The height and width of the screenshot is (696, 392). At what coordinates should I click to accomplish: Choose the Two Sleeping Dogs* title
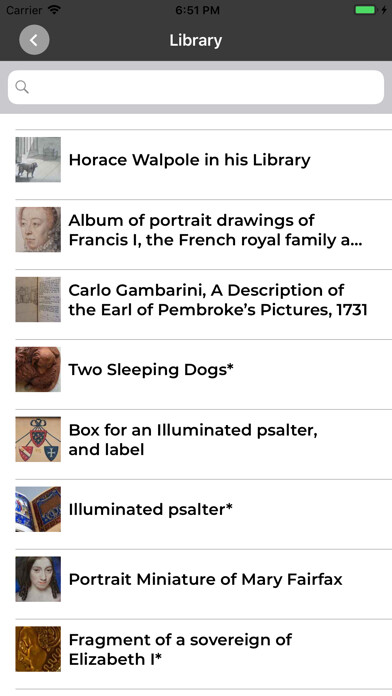tap(151, 369)
